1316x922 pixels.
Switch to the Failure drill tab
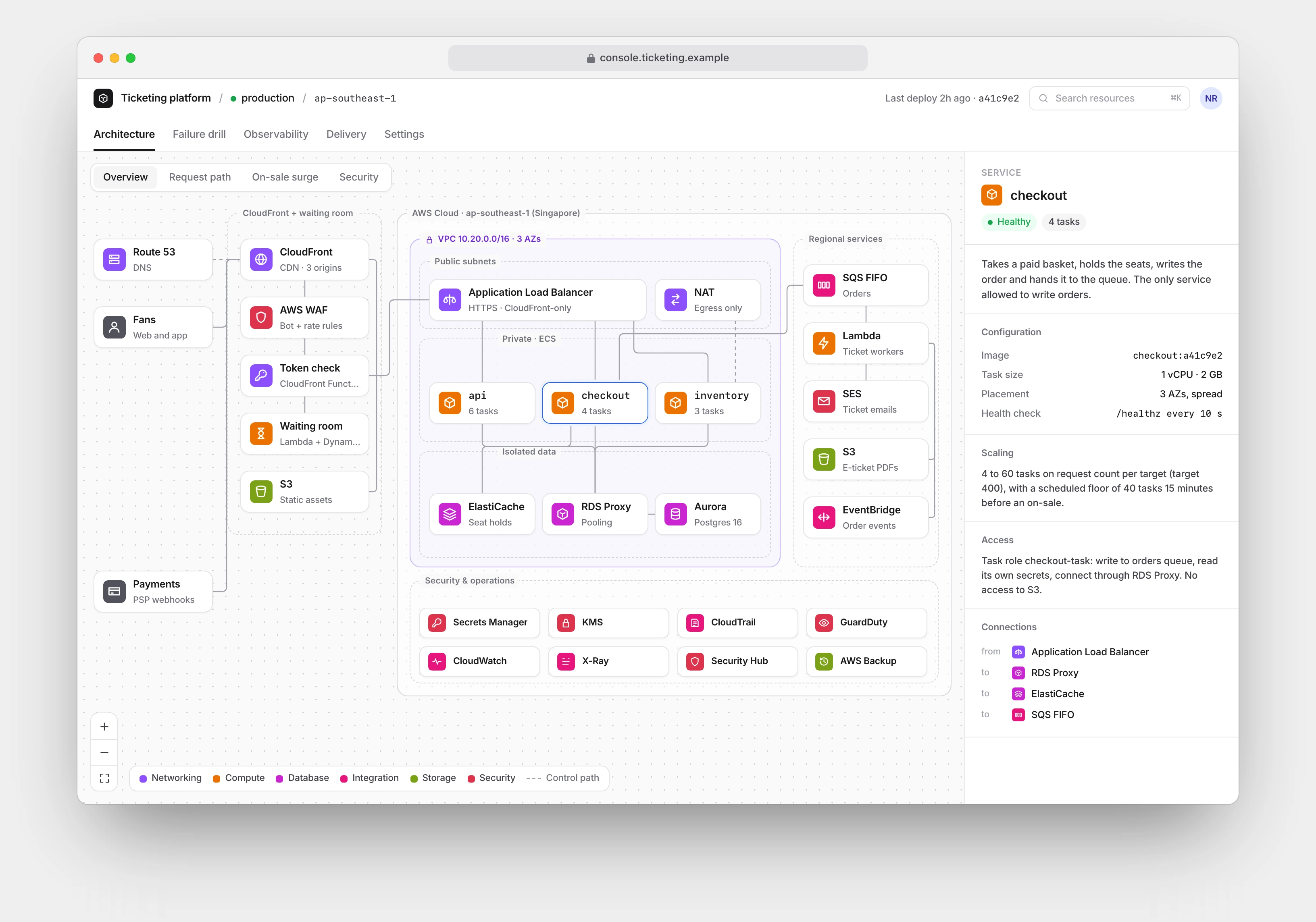pyautogui.click(x=199, y=134)
